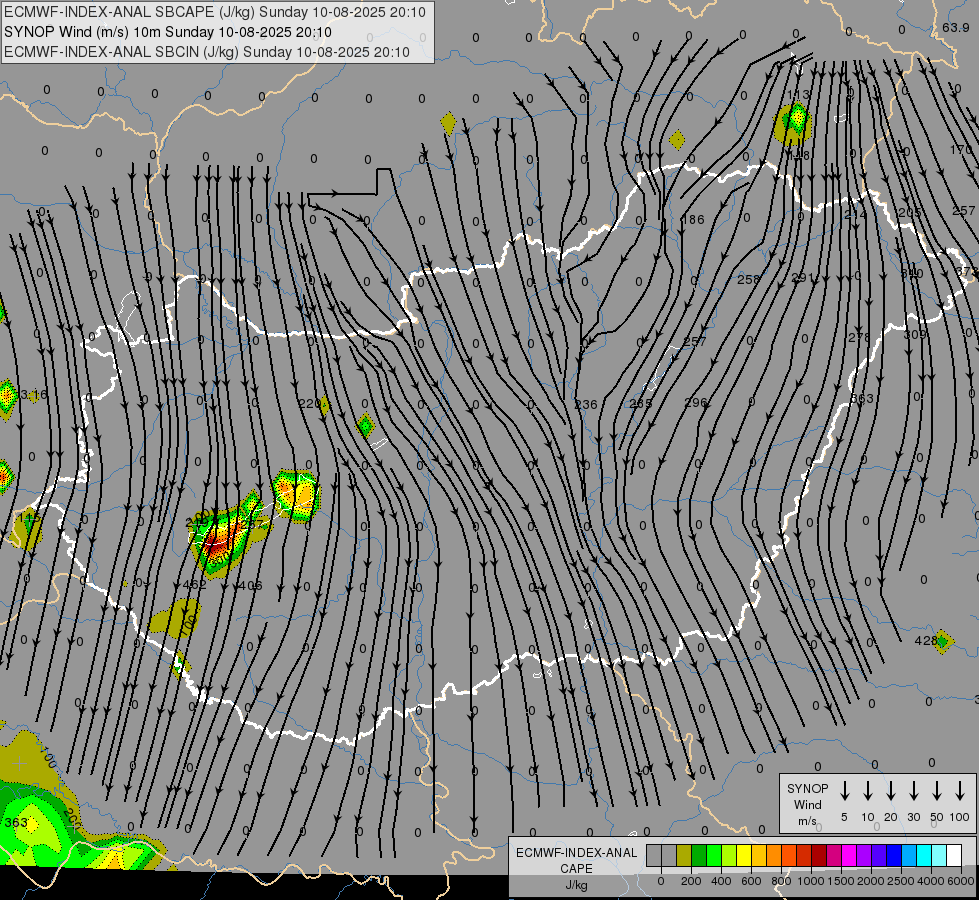Pick the dark red CAPE swatch at 1000

click(x=819, y=856)
